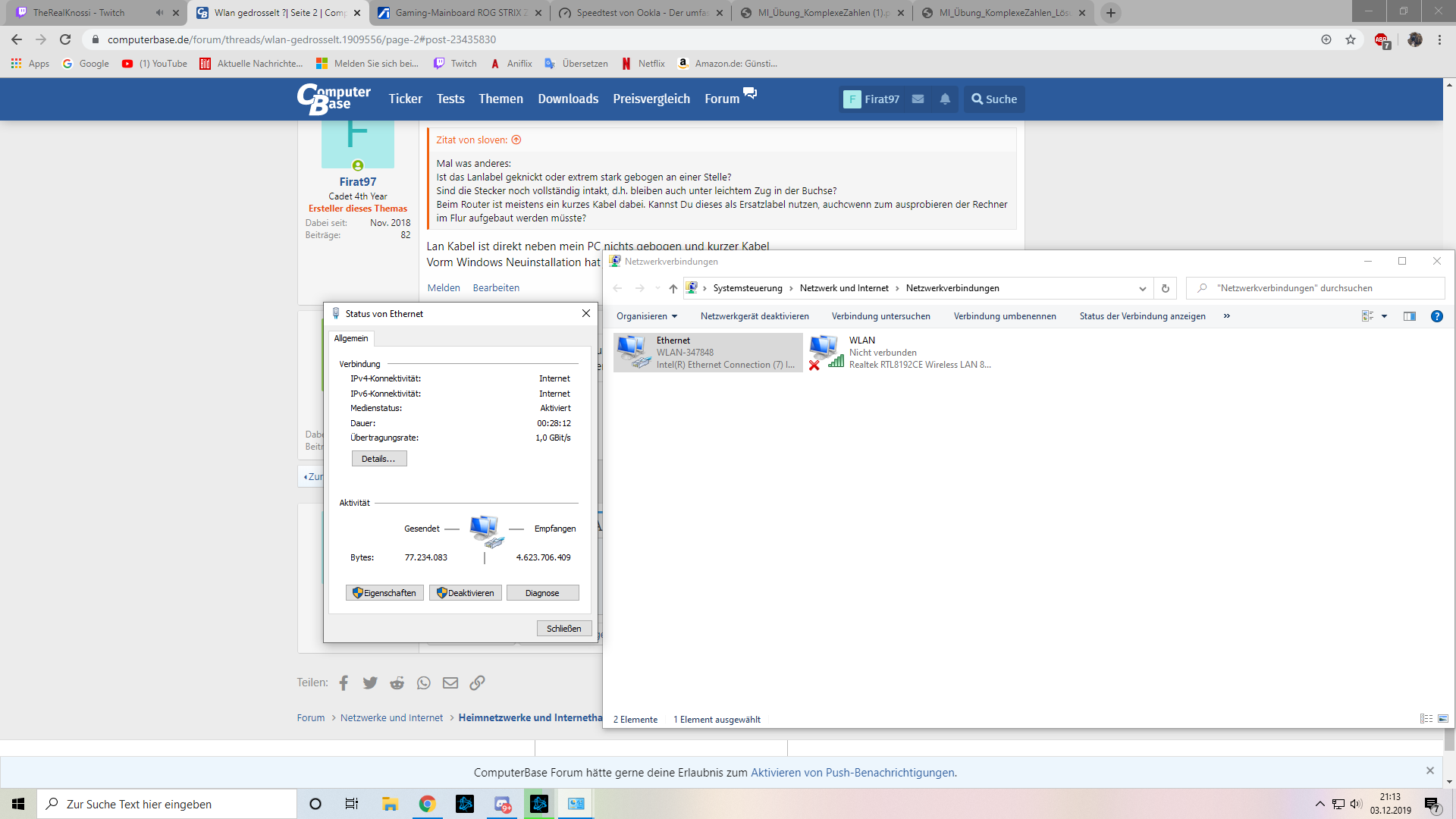Image resolution: width=1456 pixels, height=819 pixels.
Task: Open forum private messages envelope icon
Action: click(918, 99)
